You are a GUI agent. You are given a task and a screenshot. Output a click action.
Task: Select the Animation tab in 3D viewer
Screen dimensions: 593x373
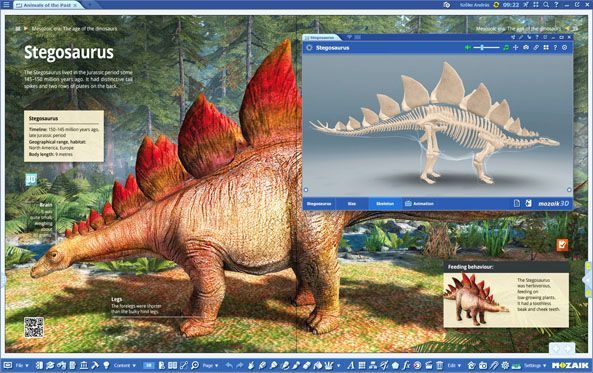click(x=419, y=204)
